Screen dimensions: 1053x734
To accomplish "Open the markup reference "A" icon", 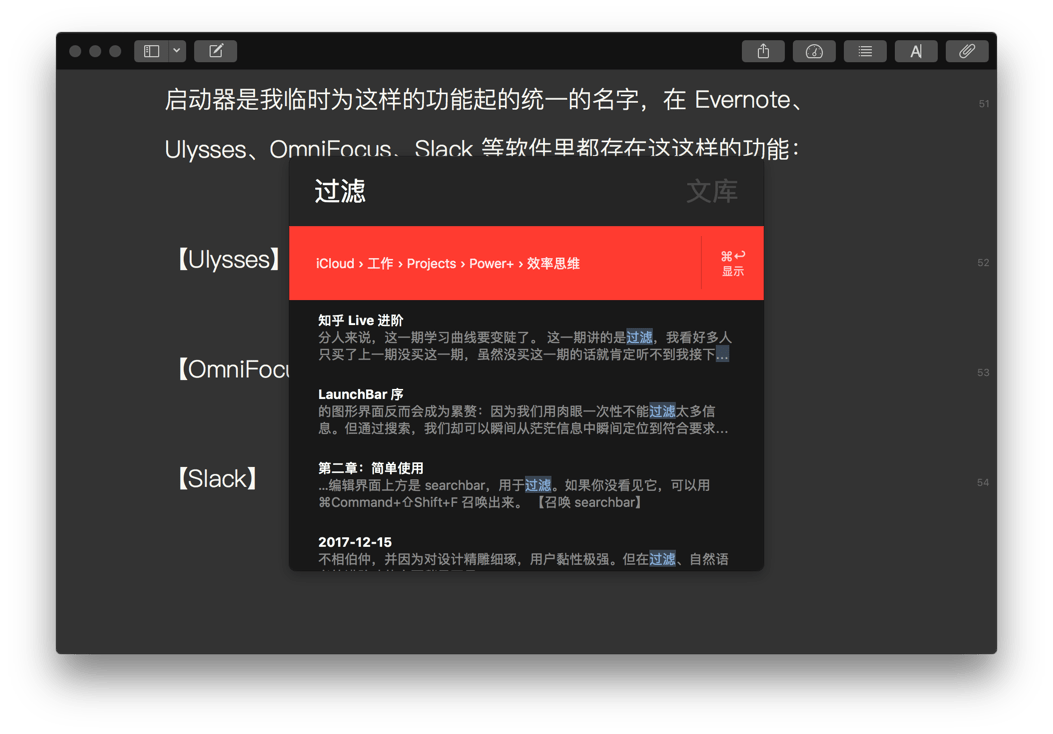I will [916, 51].
